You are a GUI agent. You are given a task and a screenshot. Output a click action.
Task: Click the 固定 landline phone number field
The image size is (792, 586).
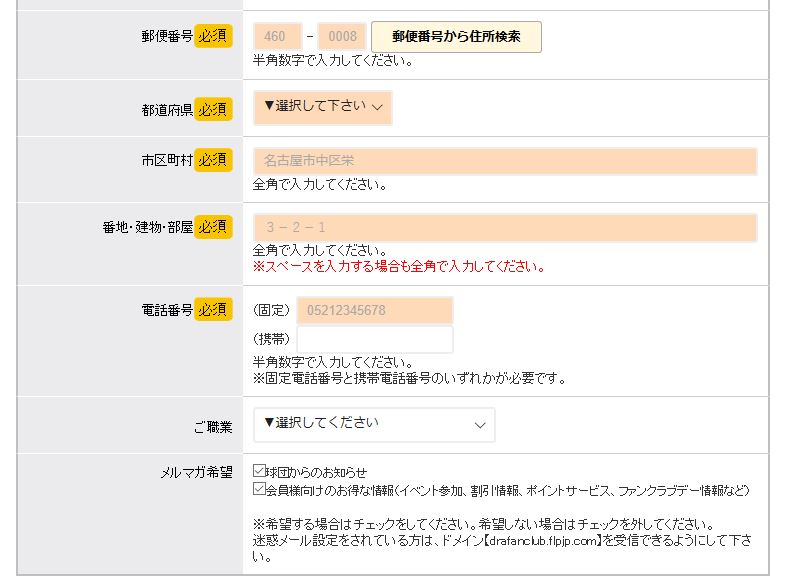pos(375,310)
